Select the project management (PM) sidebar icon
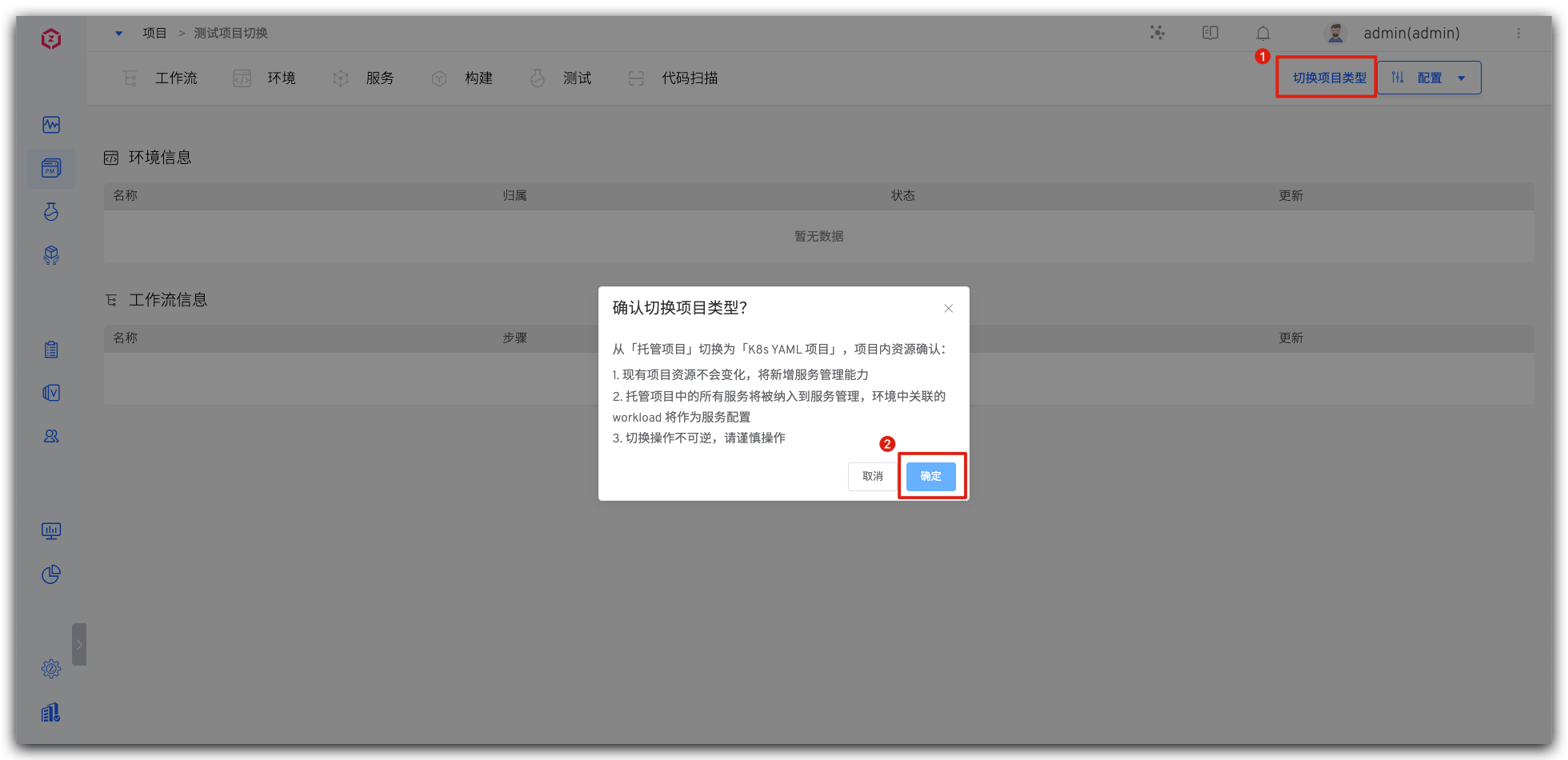Screen dimensions: 1568x760 click(x=50, y=168)
